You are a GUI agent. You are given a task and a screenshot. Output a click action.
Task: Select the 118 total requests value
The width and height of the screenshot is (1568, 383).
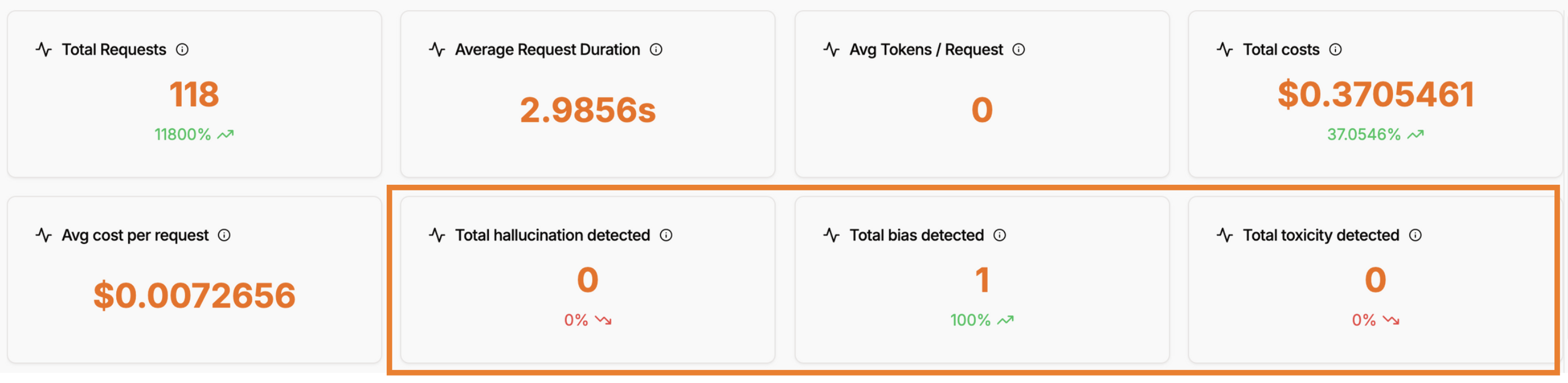coord(194,94)
